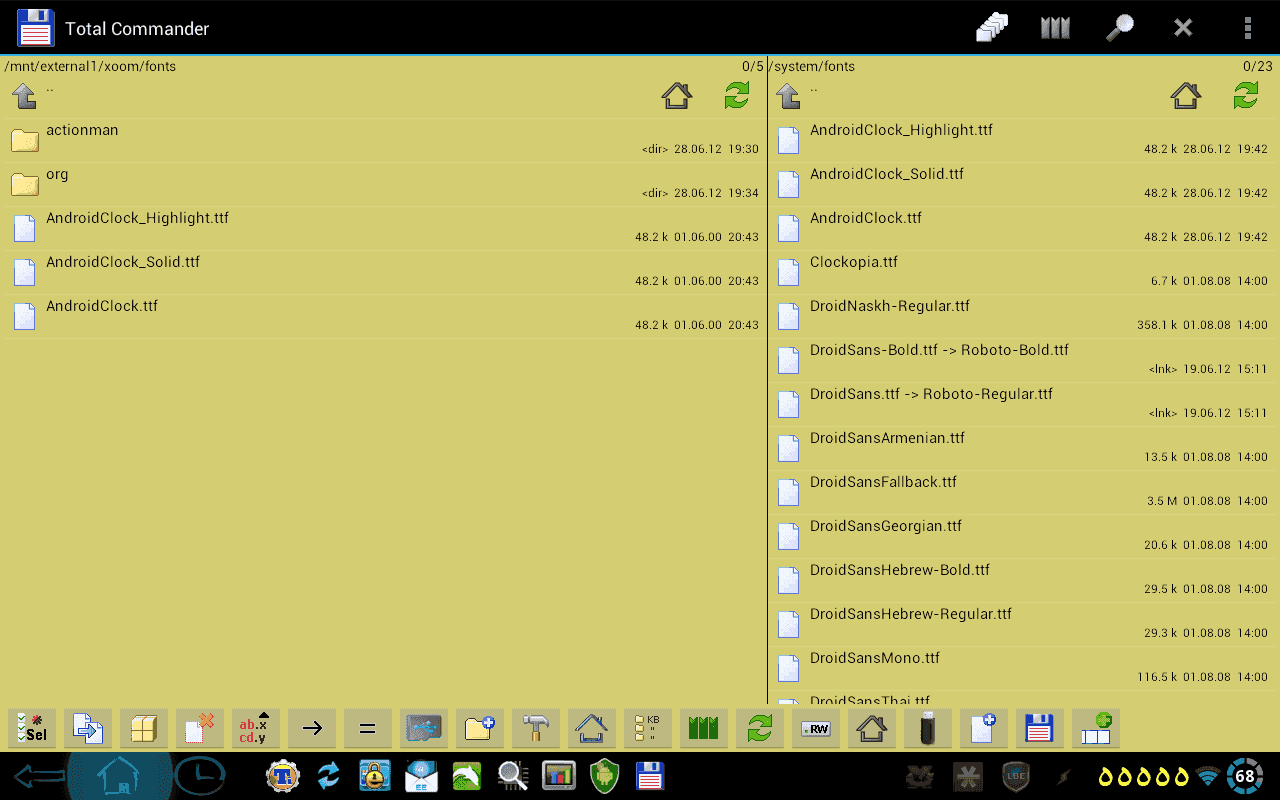Tap the Total Commander floppy logo in title bar
Viewport: 1280px width, 800px height.
click(x=35, y=28)
